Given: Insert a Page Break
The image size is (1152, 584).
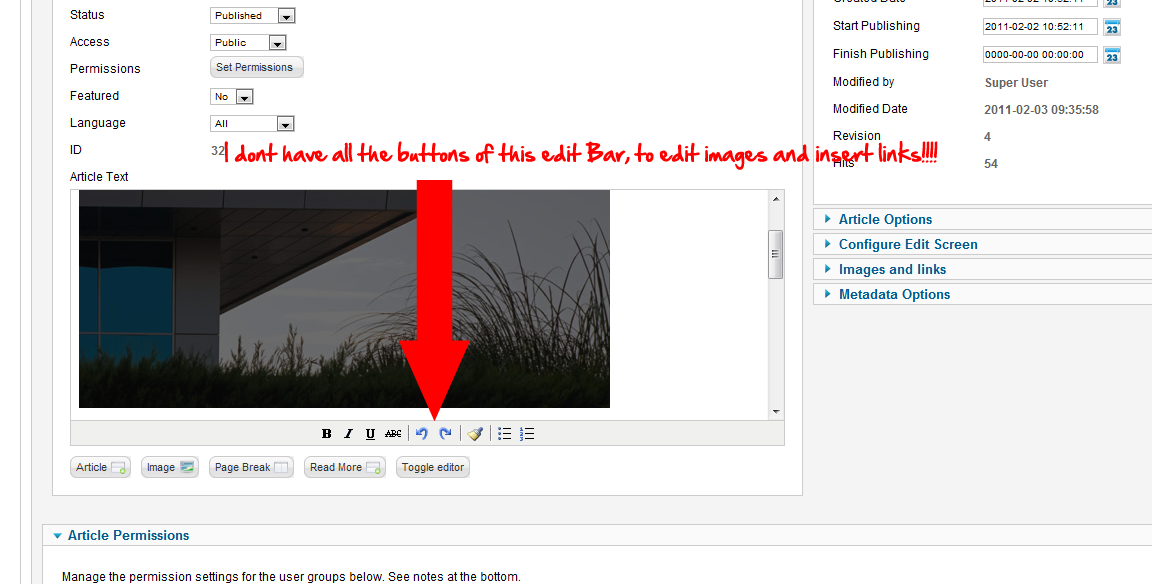Looking at the screenshot, I should [251, 467].
